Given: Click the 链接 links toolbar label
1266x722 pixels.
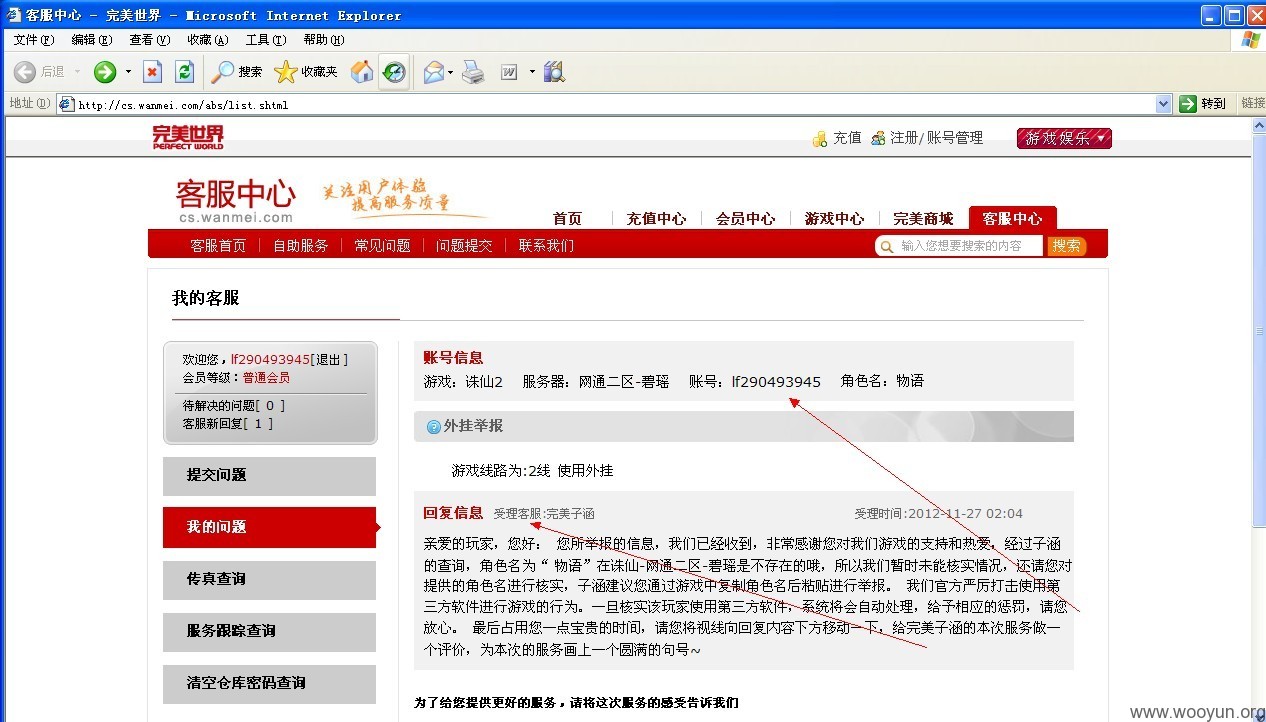Looking at the screenshot, I should [x=1253, y=103].
